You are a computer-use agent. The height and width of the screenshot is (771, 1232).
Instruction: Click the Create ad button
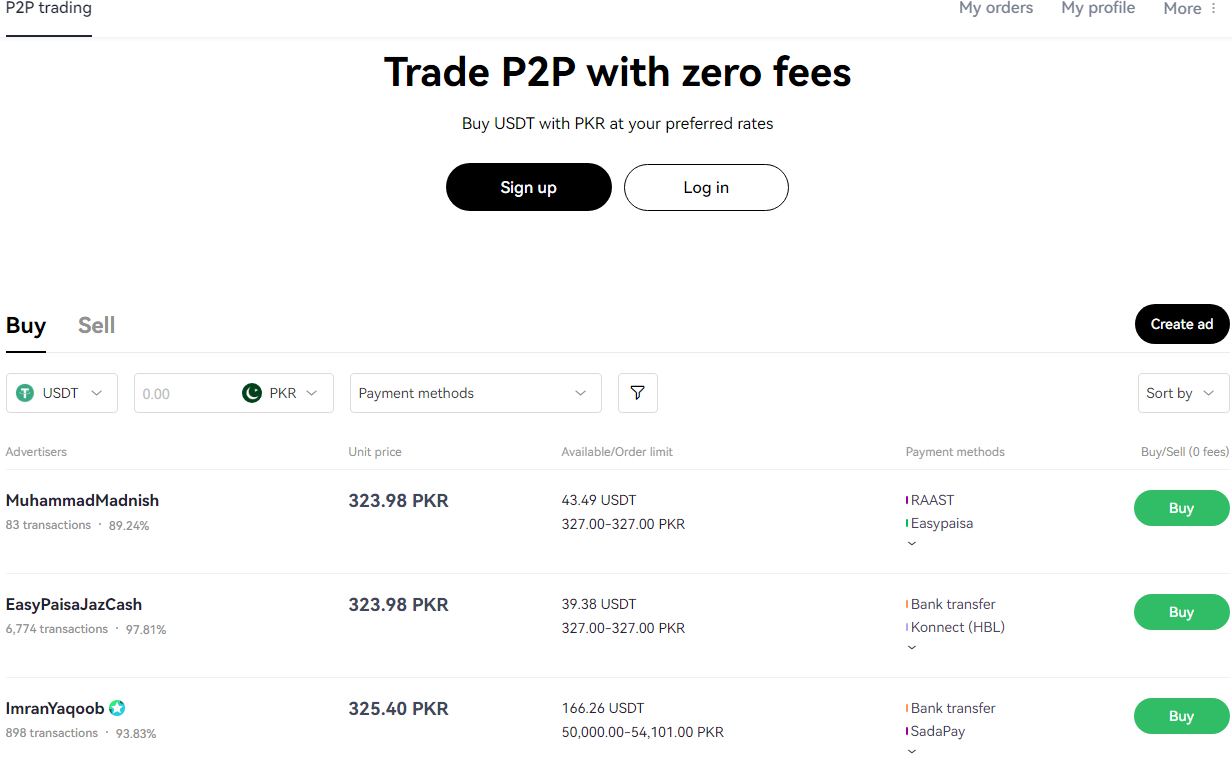coord(1182,324)
